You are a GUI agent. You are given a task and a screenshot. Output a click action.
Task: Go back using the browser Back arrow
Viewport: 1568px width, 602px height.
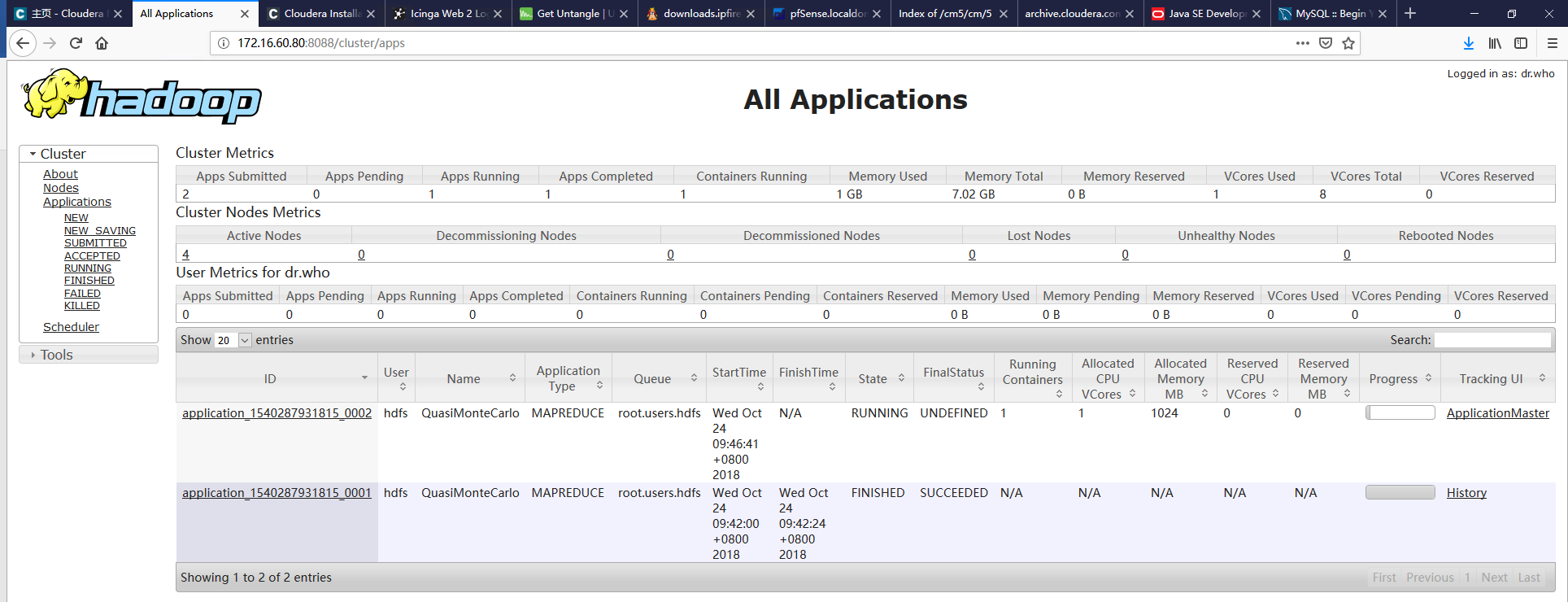point(23,43)
